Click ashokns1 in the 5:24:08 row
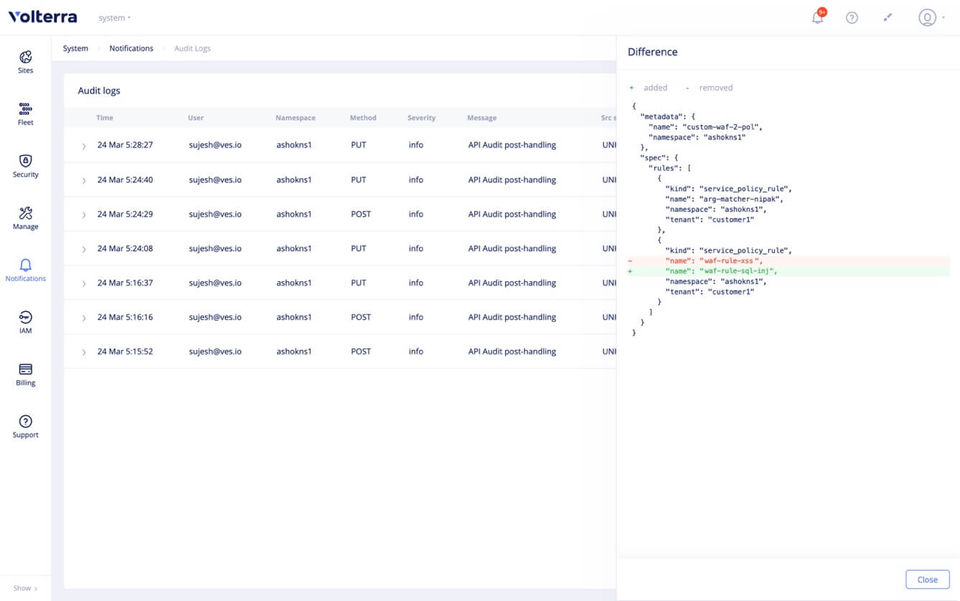This screenshot has height=601, width=960. pyautogui.click(x=294, y=248)
